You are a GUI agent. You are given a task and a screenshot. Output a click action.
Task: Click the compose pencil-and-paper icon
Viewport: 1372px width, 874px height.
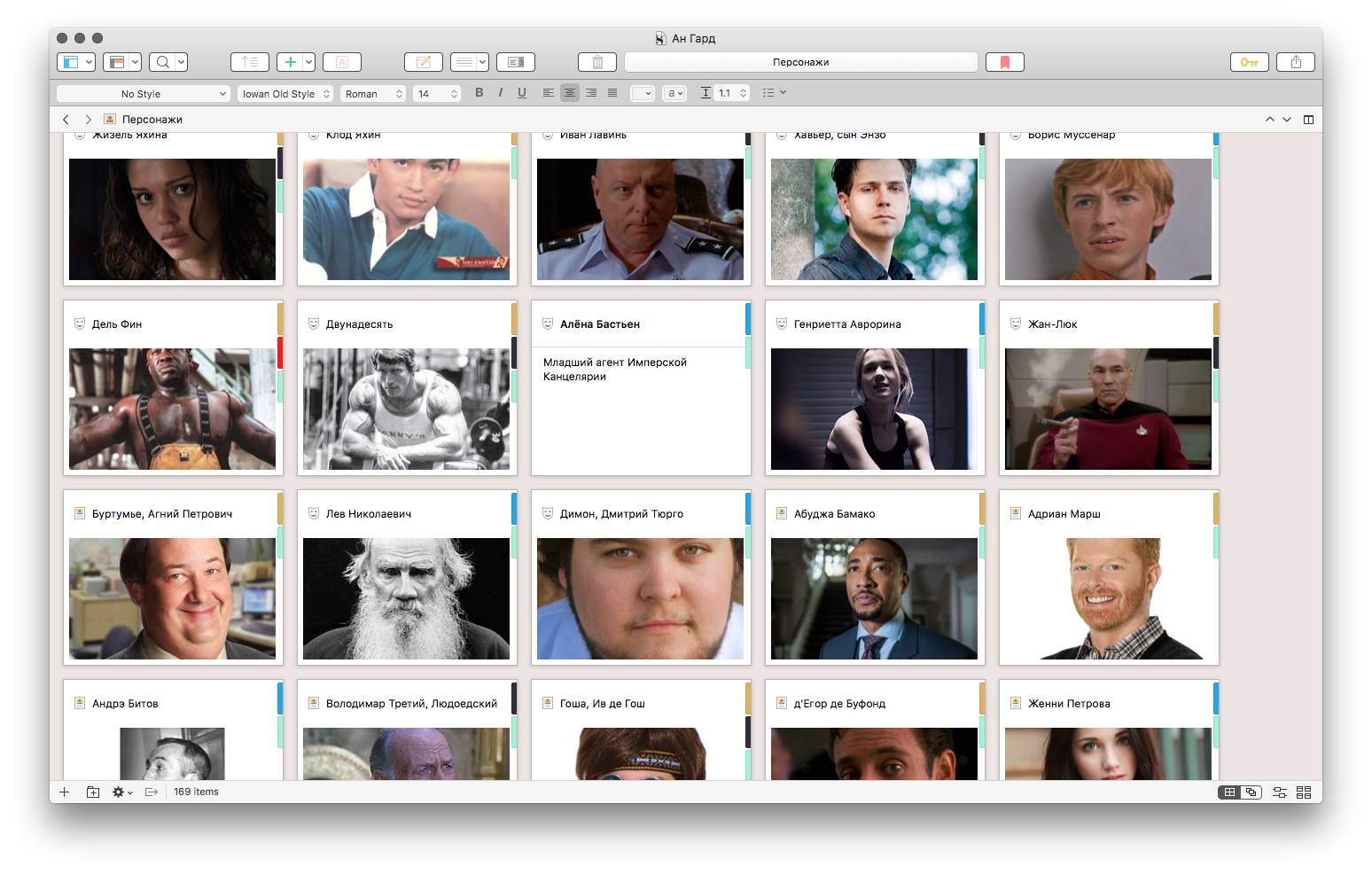pyautogui.click(x=423, y=62)
